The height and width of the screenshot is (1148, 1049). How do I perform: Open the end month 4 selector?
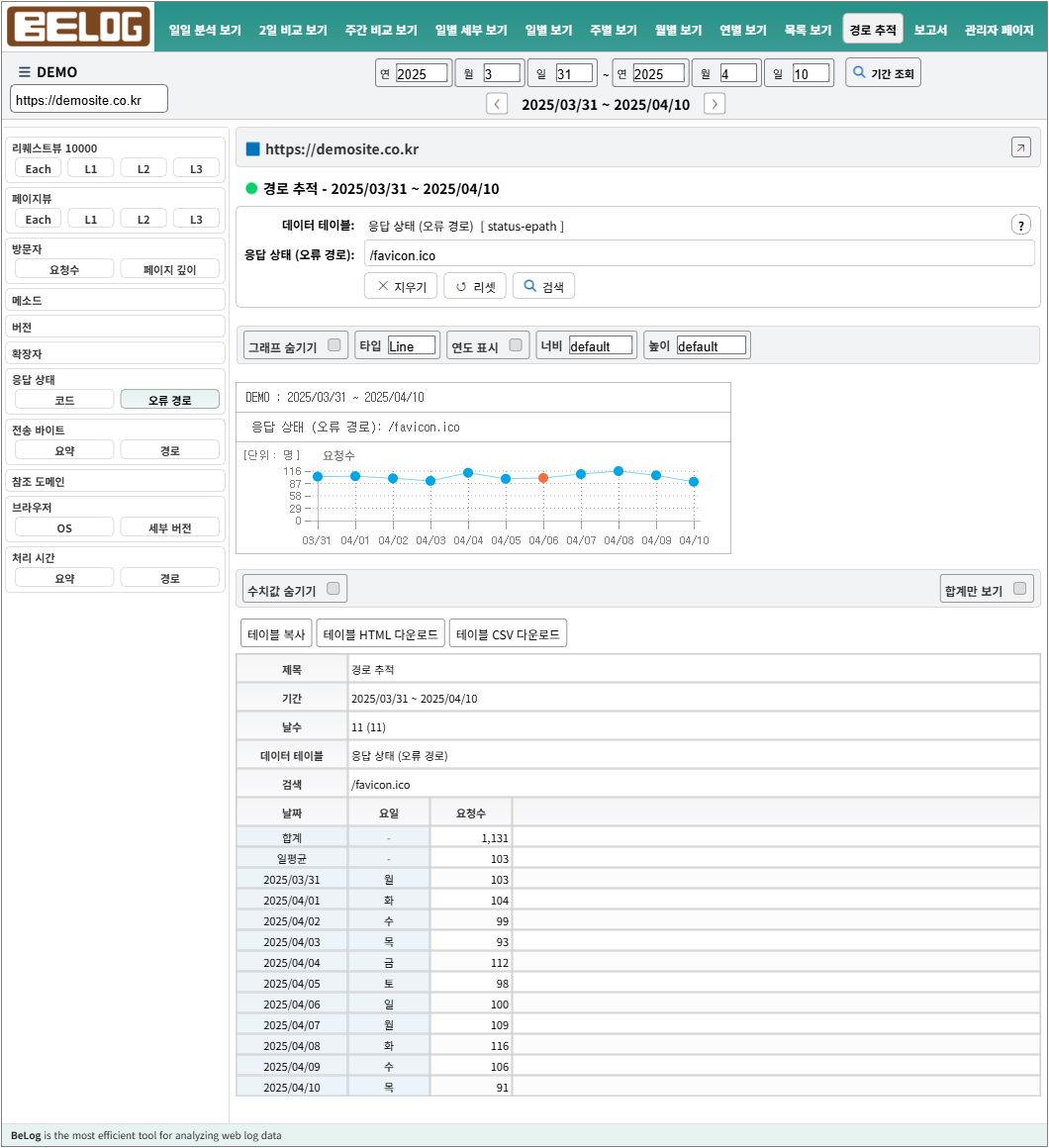pyautogui.click(x=738, y=73)
